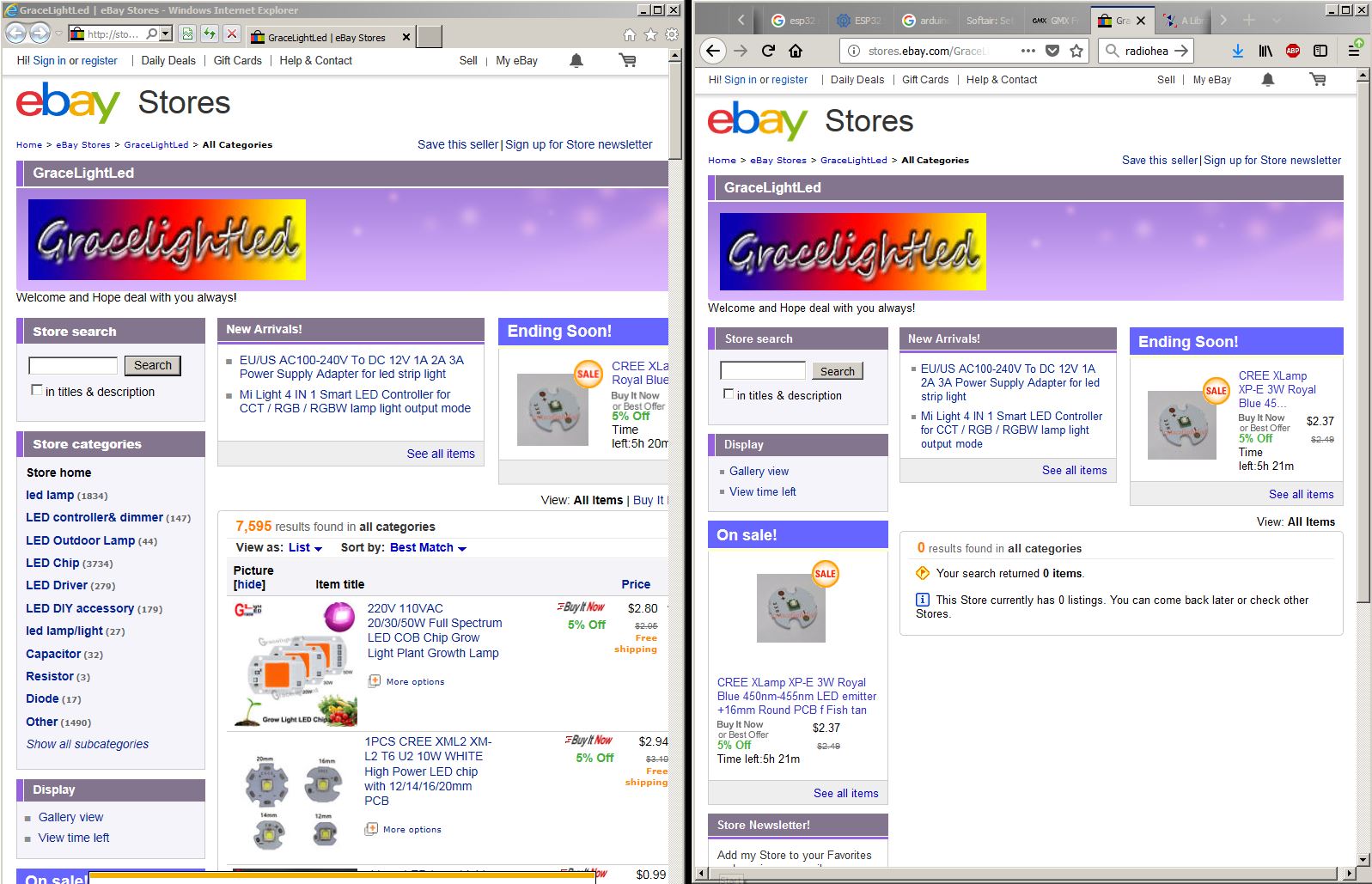Open page actions menu in Firefox address bar
The height and width of the screenshot is (884, 1372).
tap(1028, 51)
